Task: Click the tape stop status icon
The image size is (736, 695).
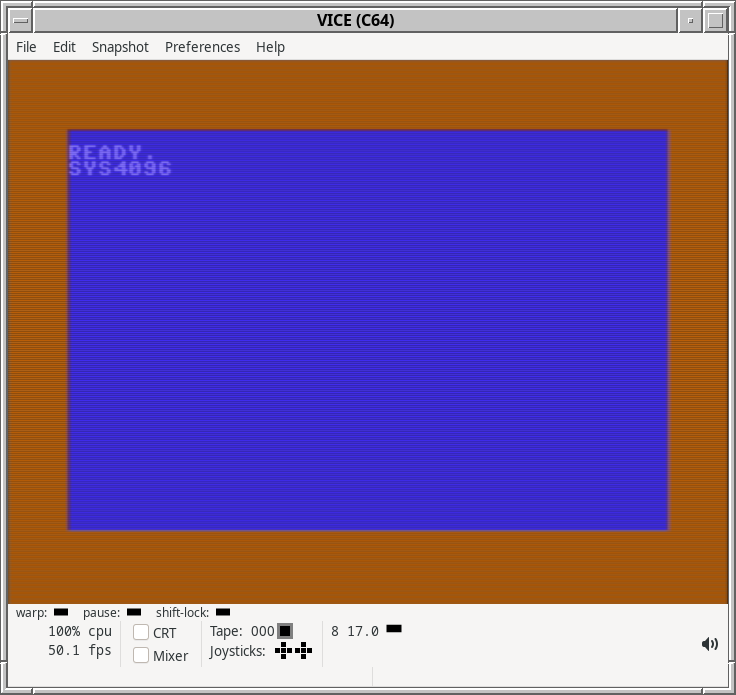Action: tap(285, 631)
